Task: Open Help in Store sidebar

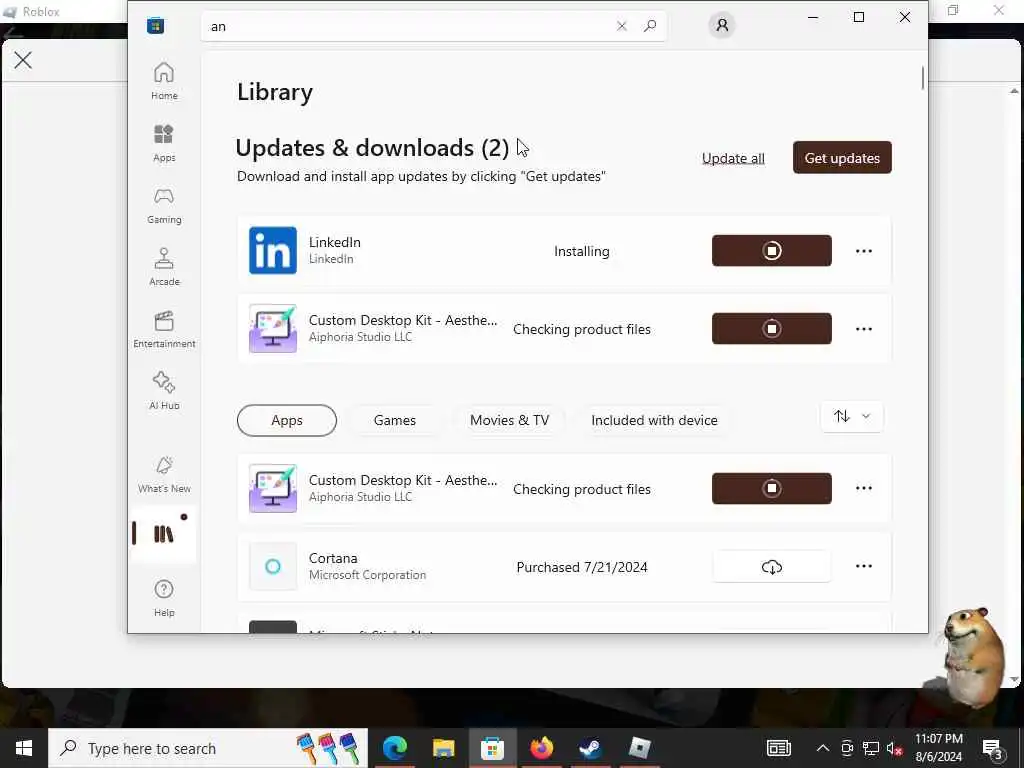Action: coord(164,598)
